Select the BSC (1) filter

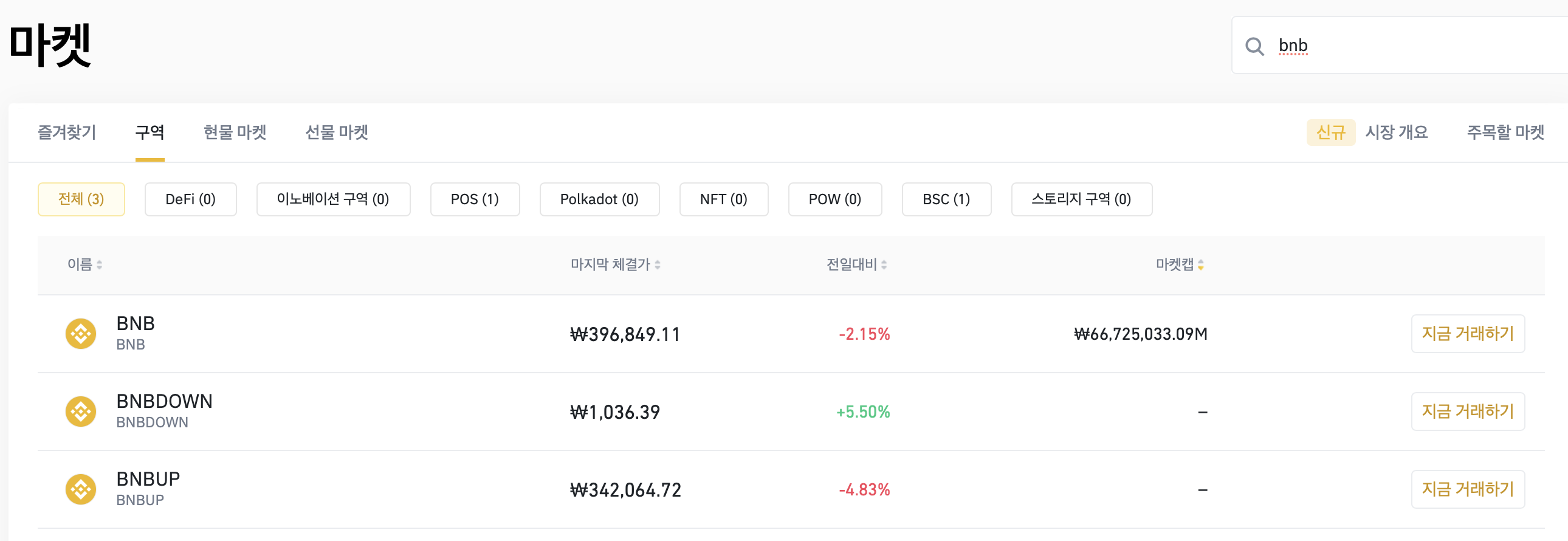(x=946, y=199)
